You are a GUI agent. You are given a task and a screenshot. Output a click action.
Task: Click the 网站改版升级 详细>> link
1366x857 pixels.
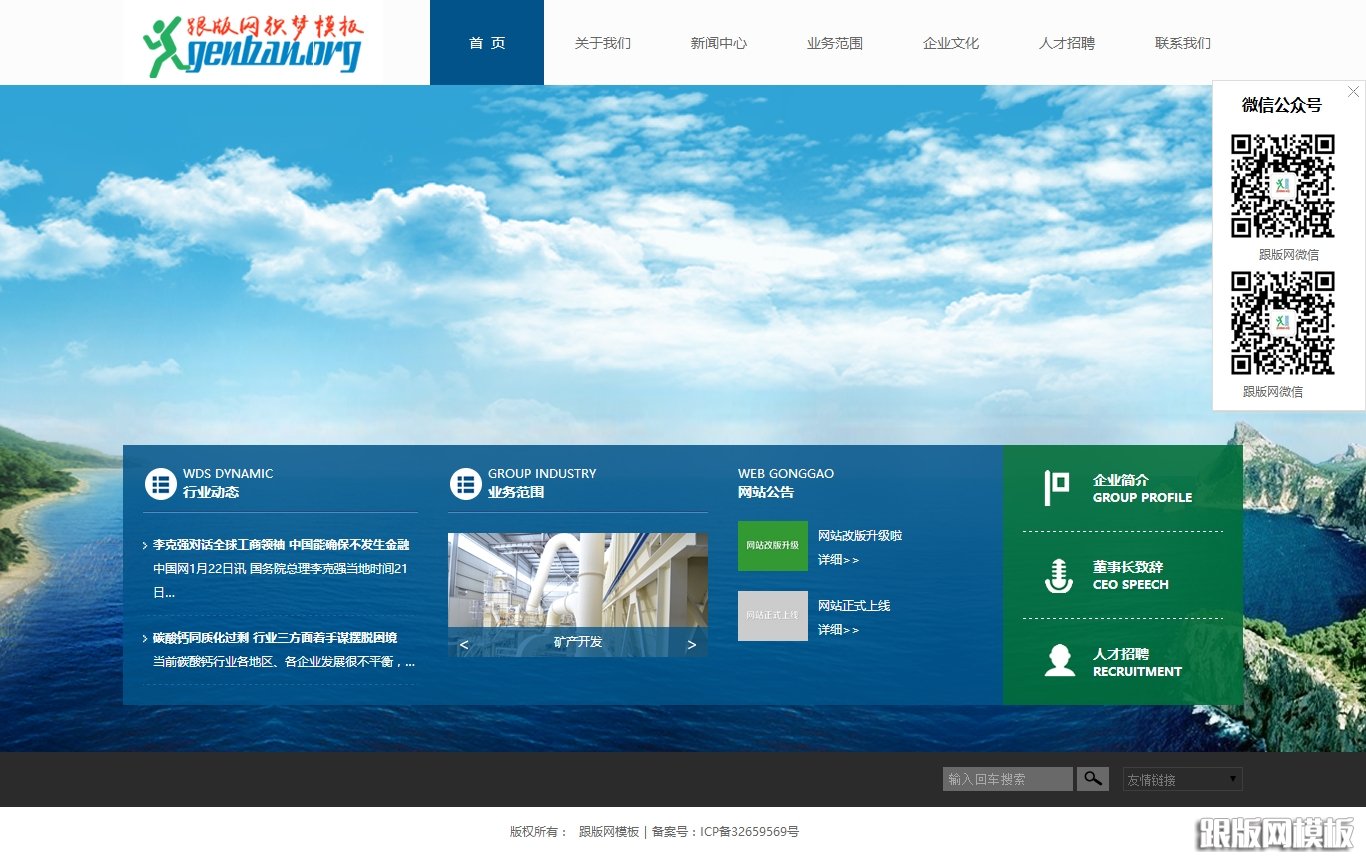coord(838,559)
